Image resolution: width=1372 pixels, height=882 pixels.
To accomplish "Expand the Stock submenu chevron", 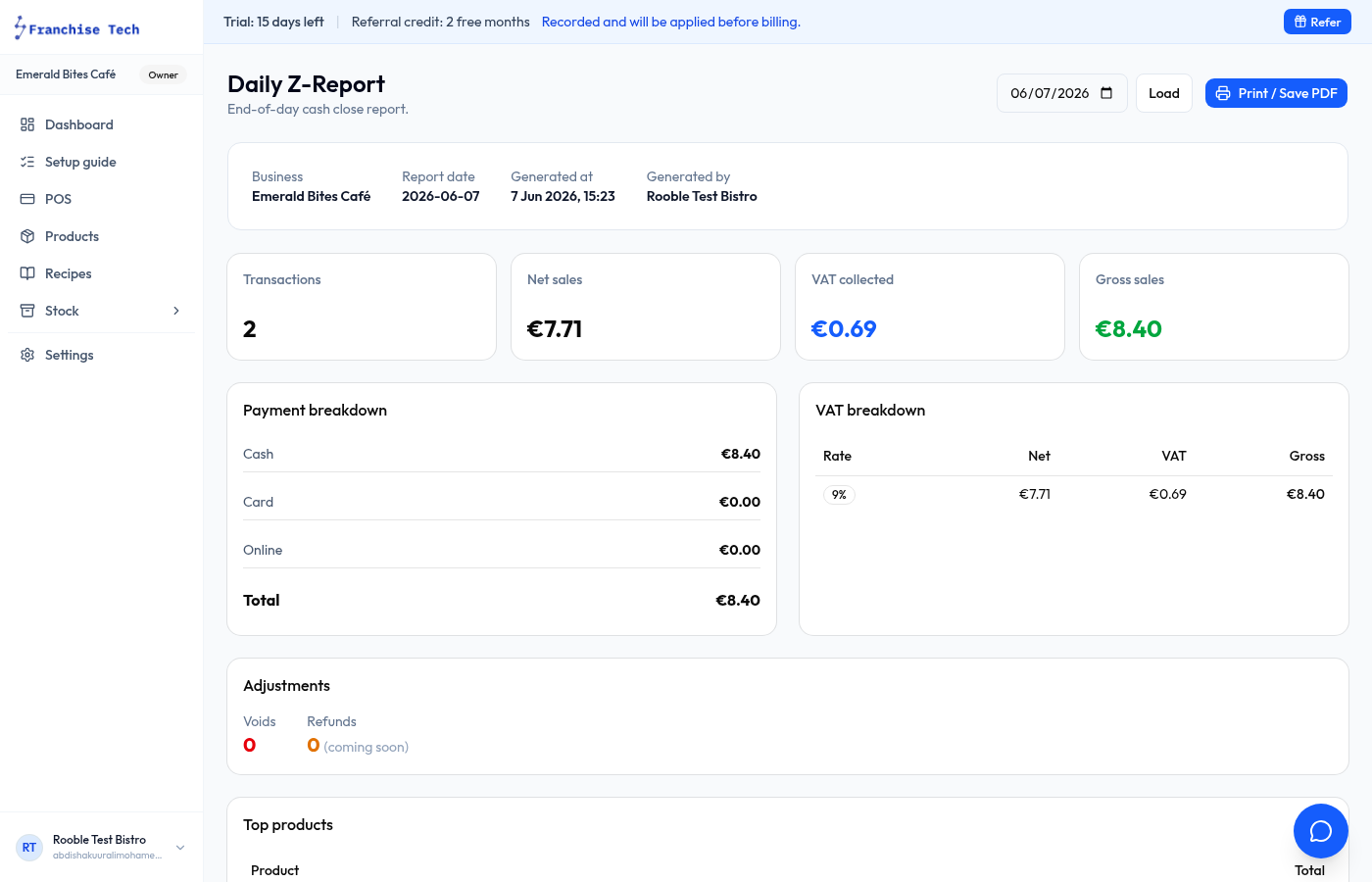I will 176,311.
